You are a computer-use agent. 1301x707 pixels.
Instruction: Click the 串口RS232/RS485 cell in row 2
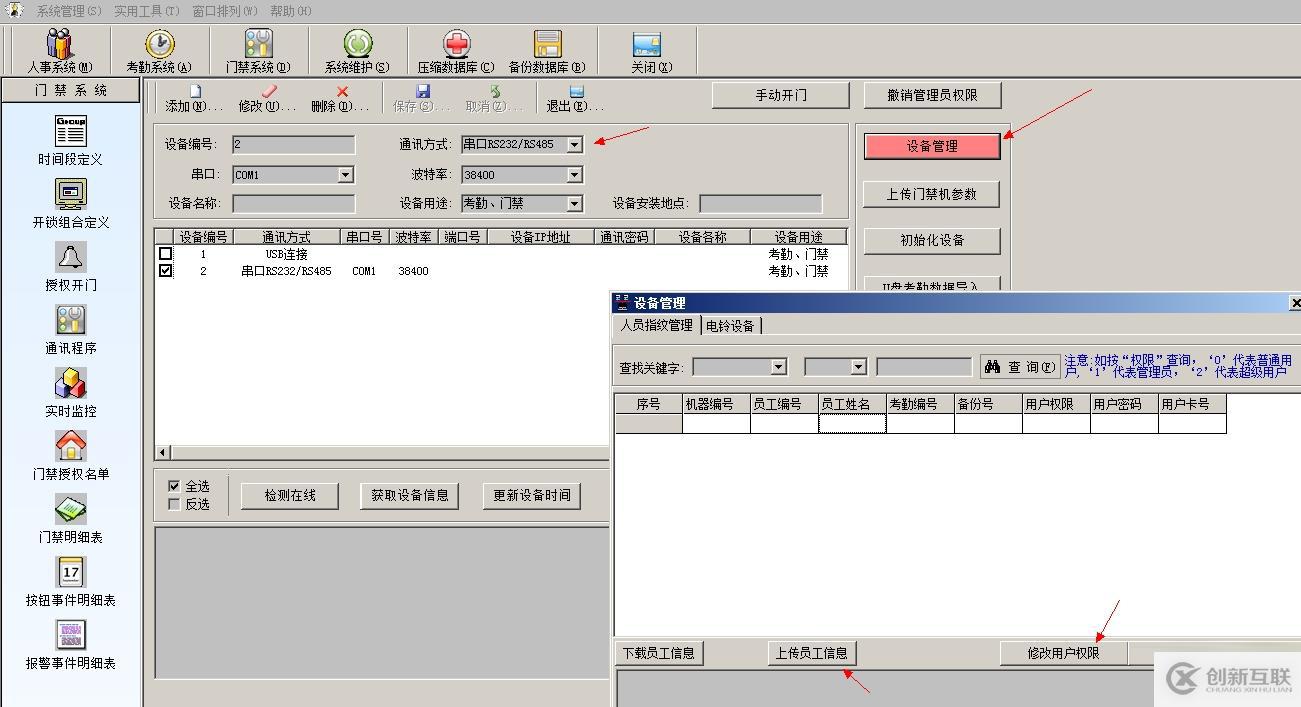point(286,271)
